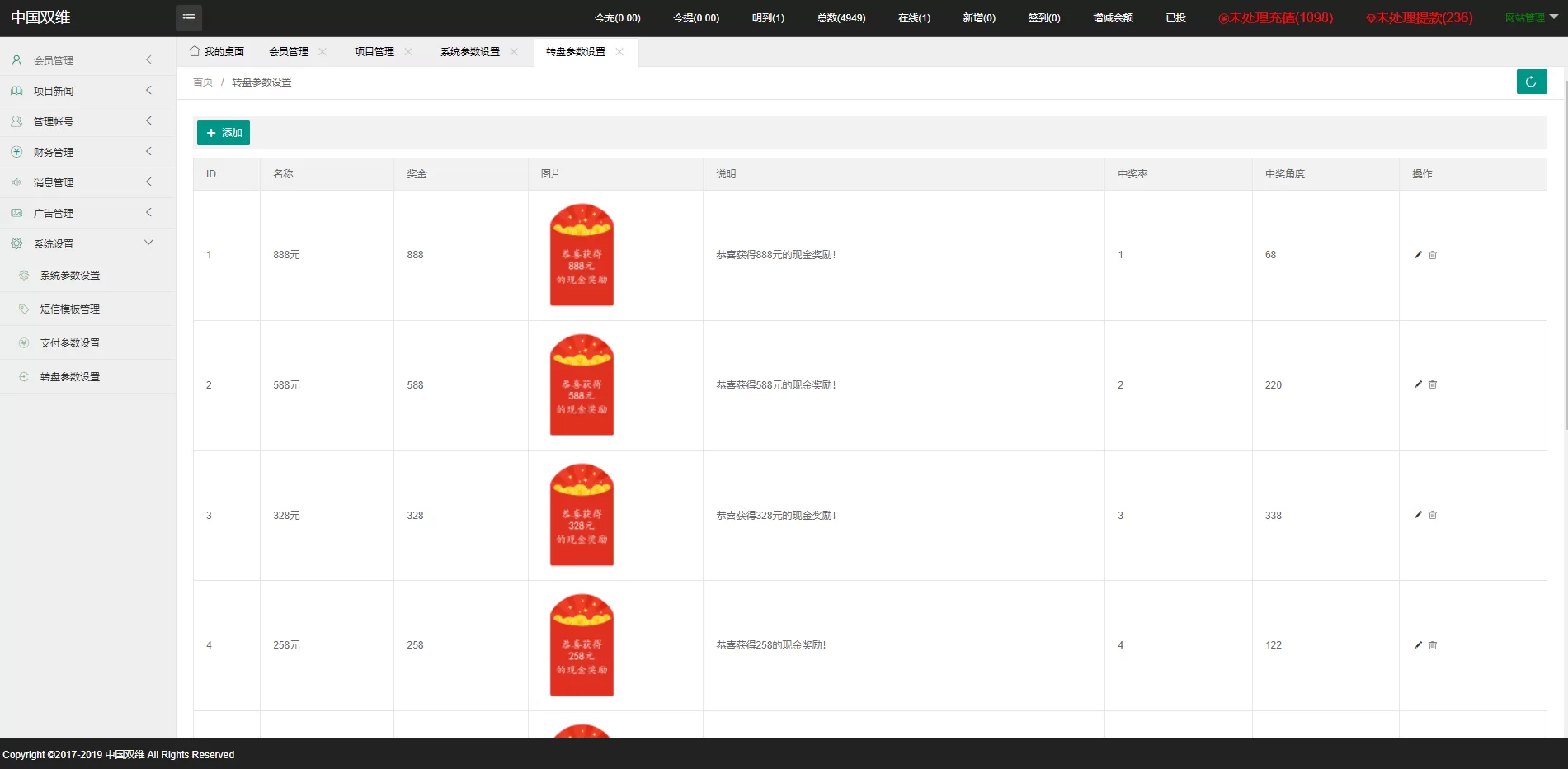Switch to the 项目管理 tab
Image resolution: width=1568 pixels, height=769 pixels.
[374, 52]
